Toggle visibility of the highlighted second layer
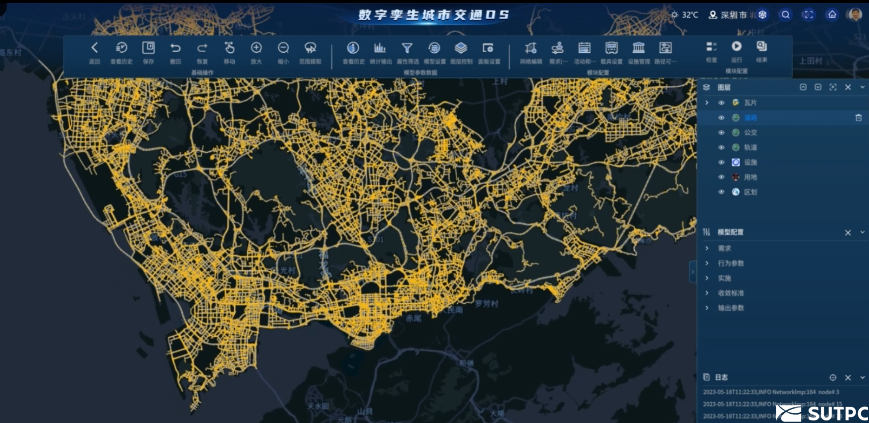This screenshot has height=423, width=869. point(721,118)
